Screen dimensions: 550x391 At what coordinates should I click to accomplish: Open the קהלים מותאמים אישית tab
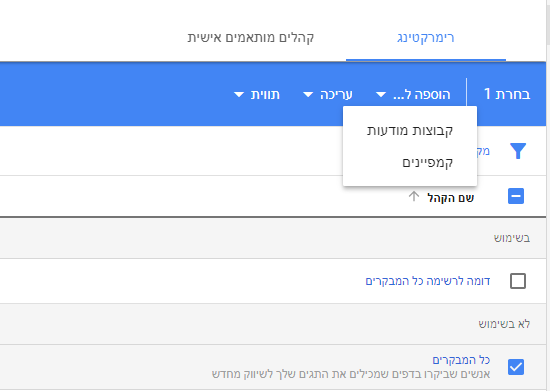(x=250, y=38)
